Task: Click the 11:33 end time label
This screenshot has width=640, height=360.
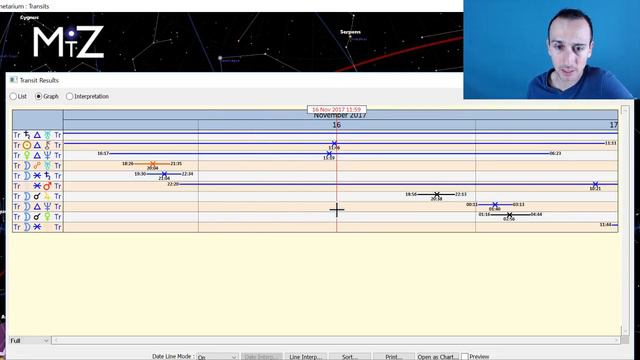Action: (x=611, y=143)
